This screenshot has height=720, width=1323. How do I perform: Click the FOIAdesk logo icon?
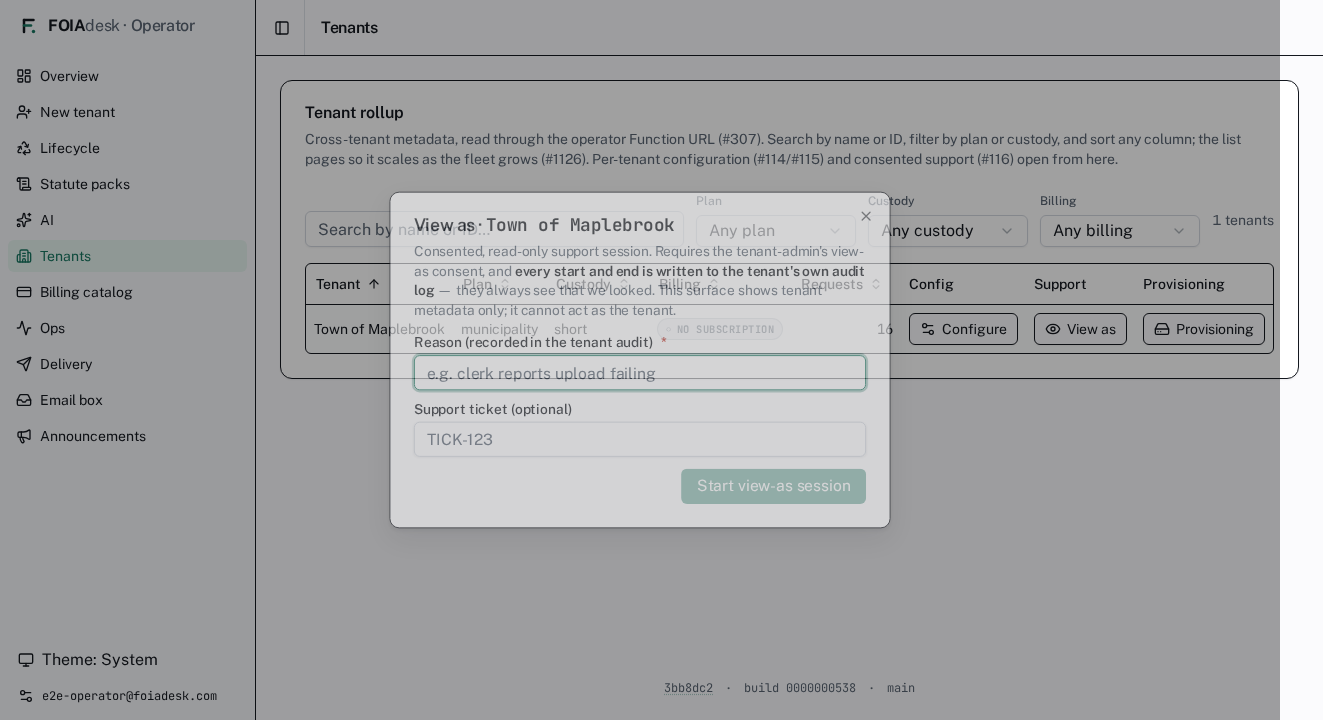tap(29, 26)
